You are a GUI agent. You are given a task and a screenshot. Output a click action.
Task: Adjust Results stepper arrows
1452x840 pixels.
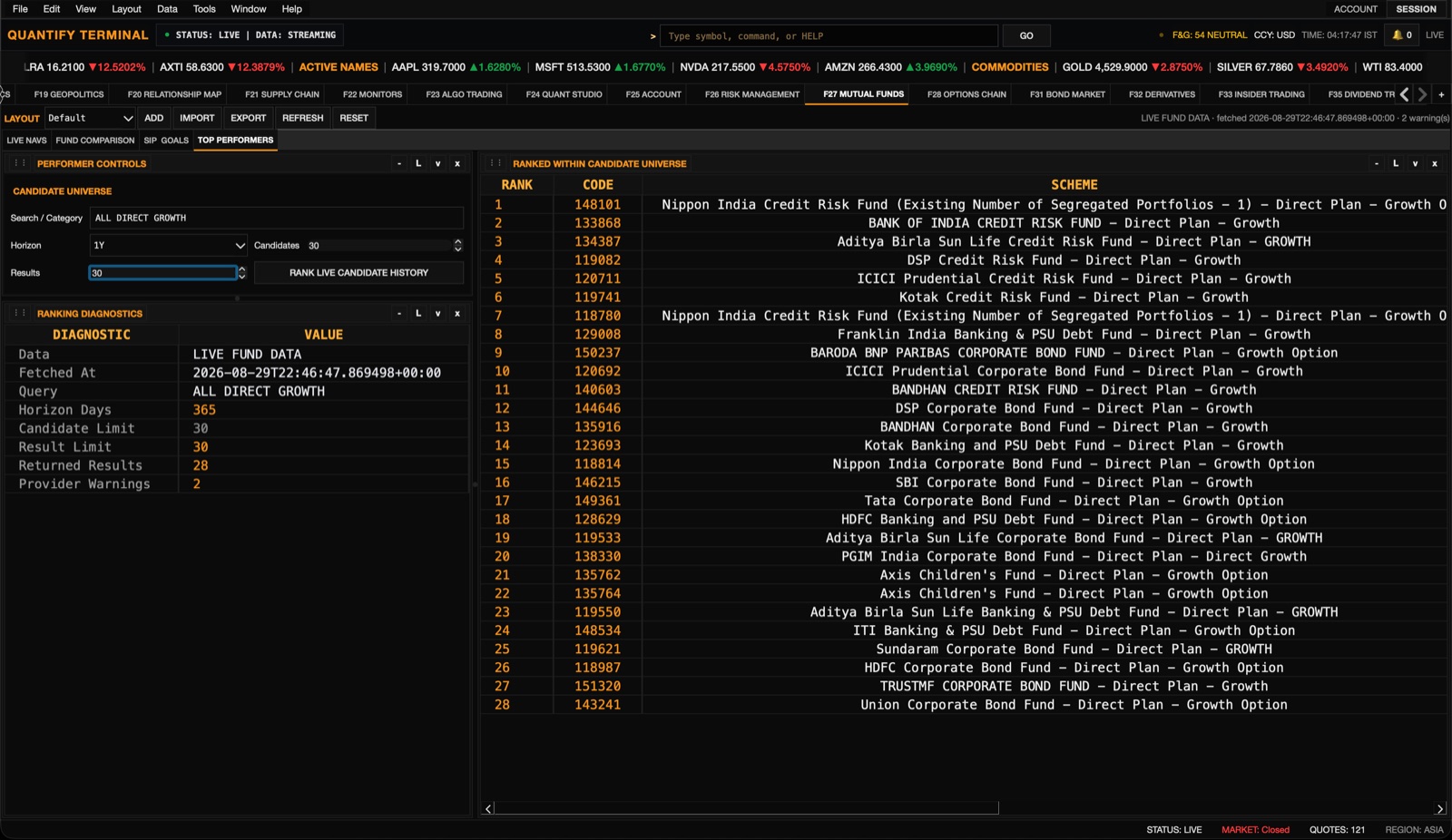tap(241, 272)
